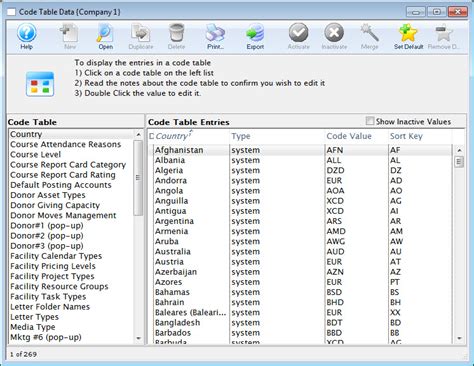Select Donor Moves Management code table

71,215
